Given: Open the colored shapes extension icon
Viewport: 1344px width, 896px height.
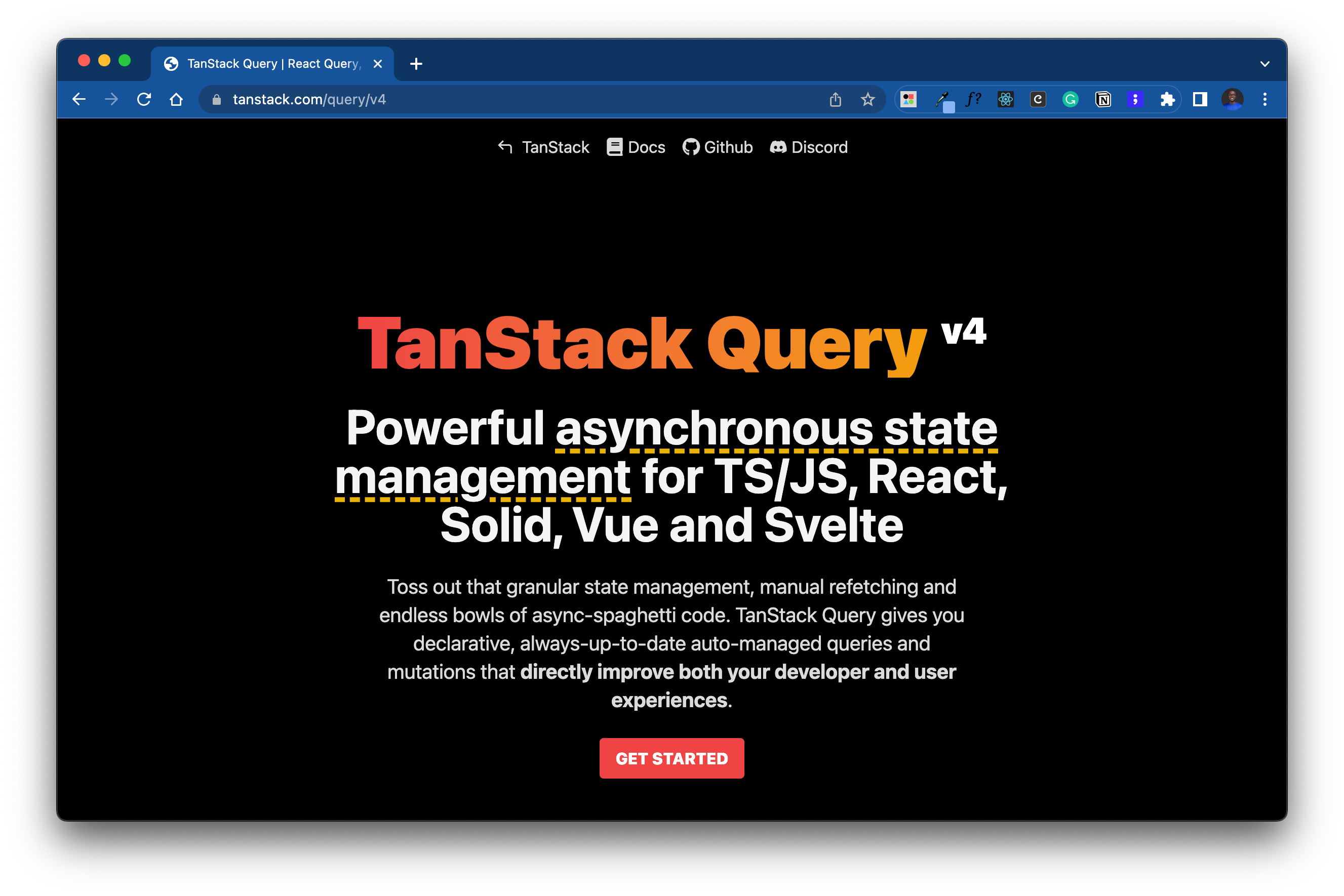Looking at the screenshot, I should [908, 99].
